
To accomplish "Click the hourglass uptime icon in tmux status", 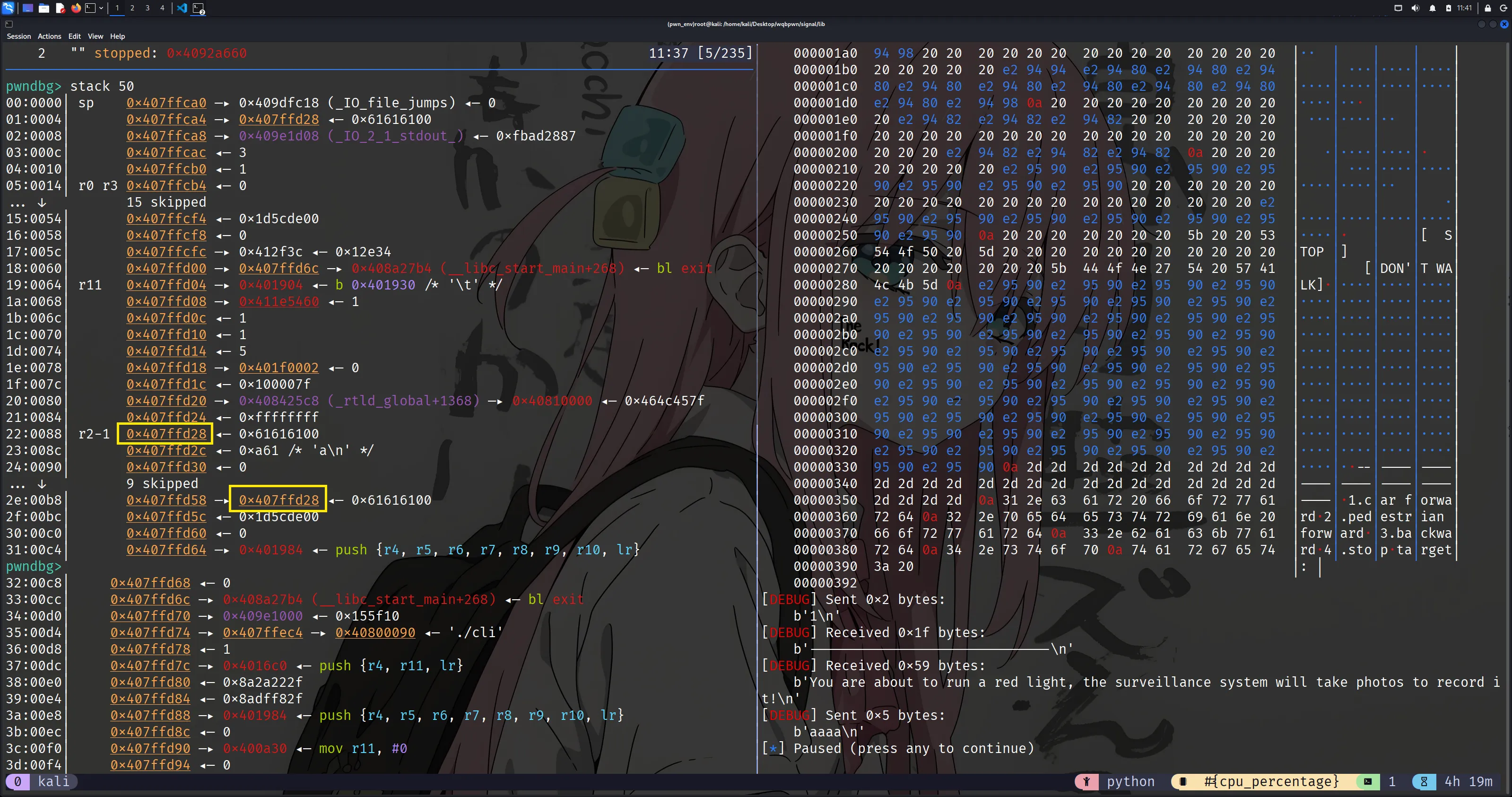I will pyautogui.click(x=1424, y=782).
